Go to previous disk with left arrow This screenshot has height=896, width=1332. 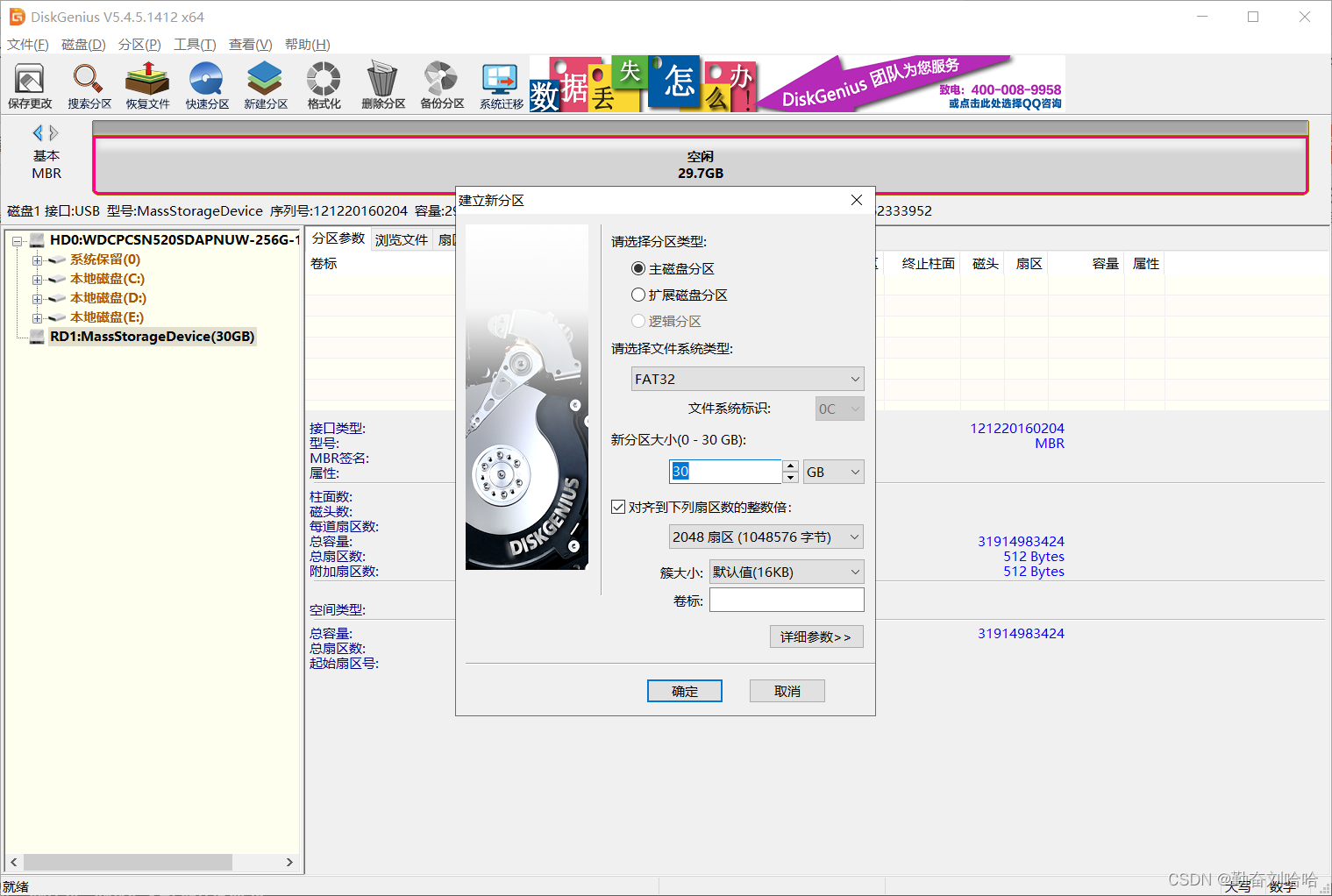coord(38,132)
